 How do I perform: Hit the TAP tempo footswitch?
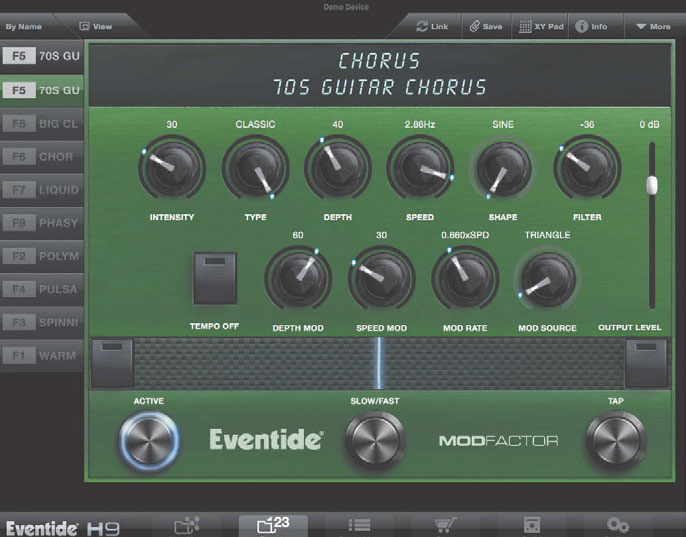[x=616, y=440]
